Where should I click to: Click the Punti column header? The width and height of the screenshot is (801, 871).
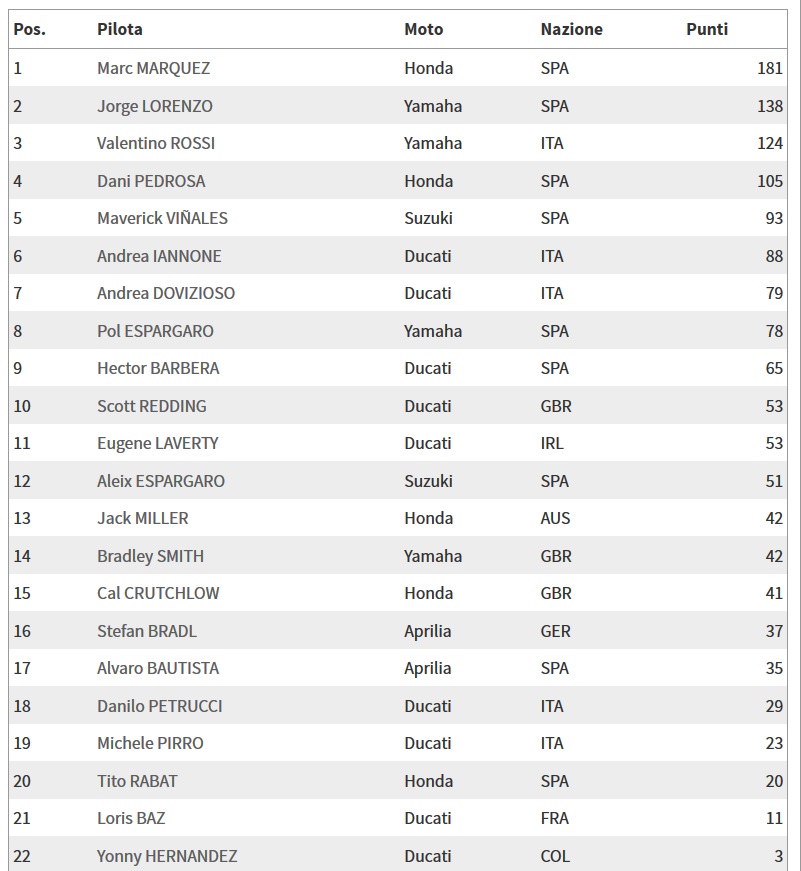[x=707, y=29]
